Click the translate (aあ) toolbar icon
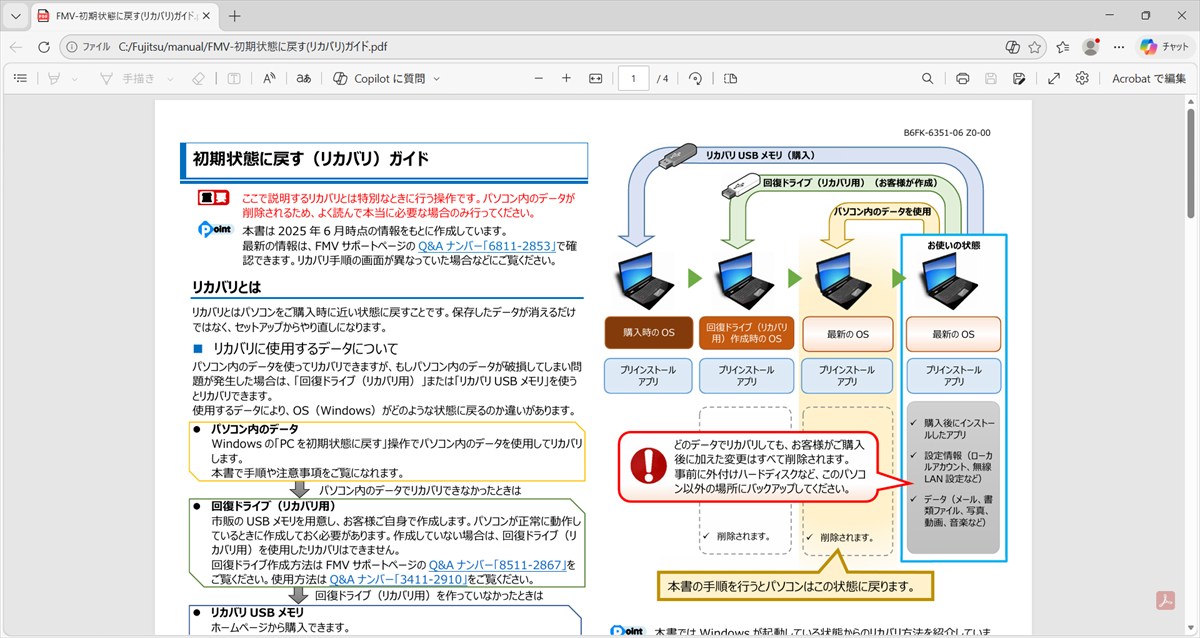 click(x=303, y=78)
